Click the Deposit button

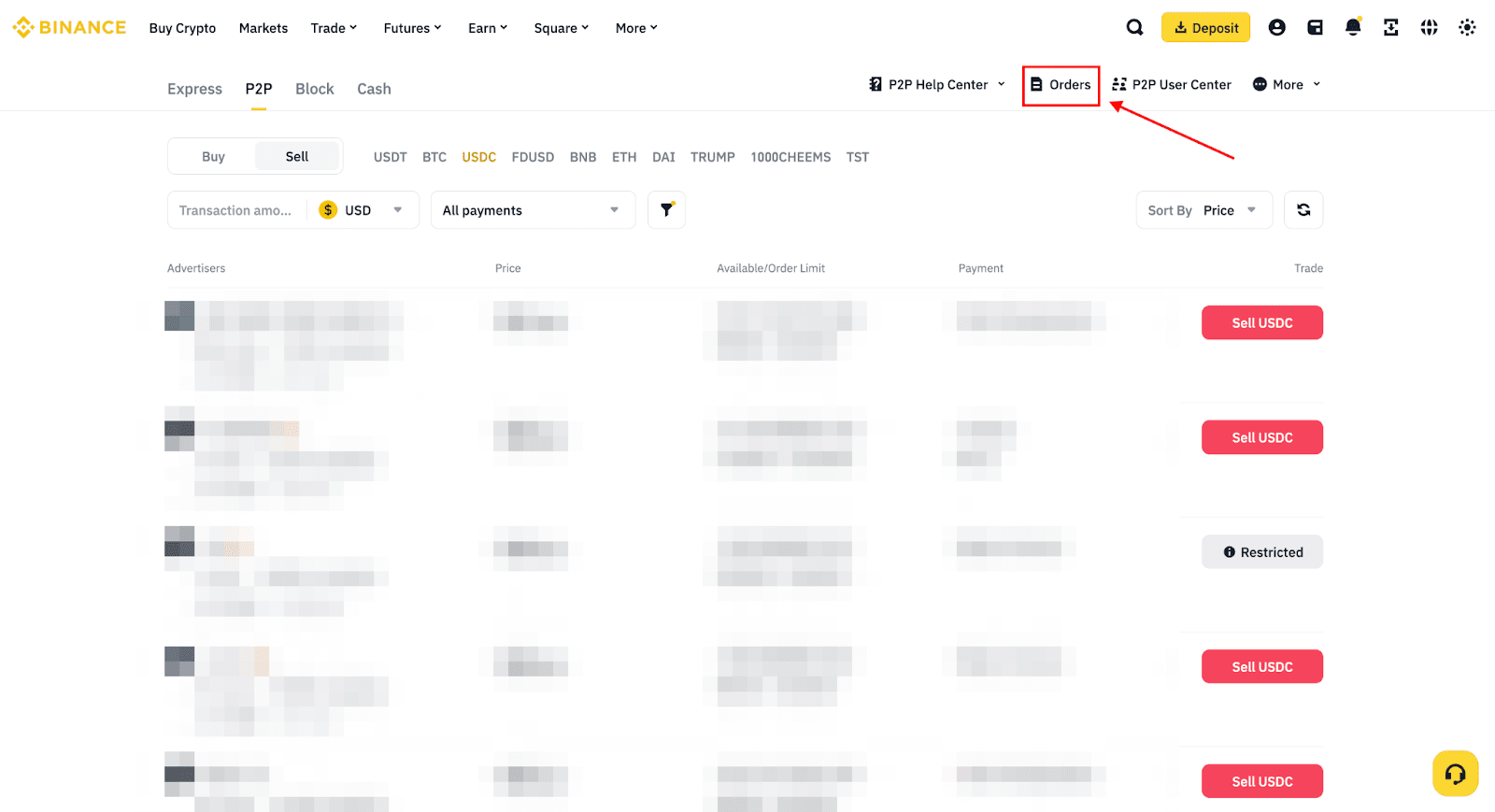coord(1206,27)
